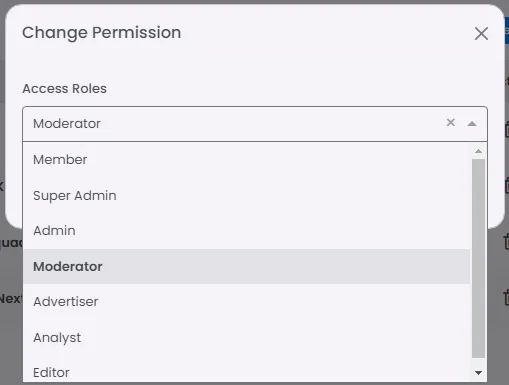Select the highlighted Moderator option
509x385 pixels.
[x=246, y=266]
